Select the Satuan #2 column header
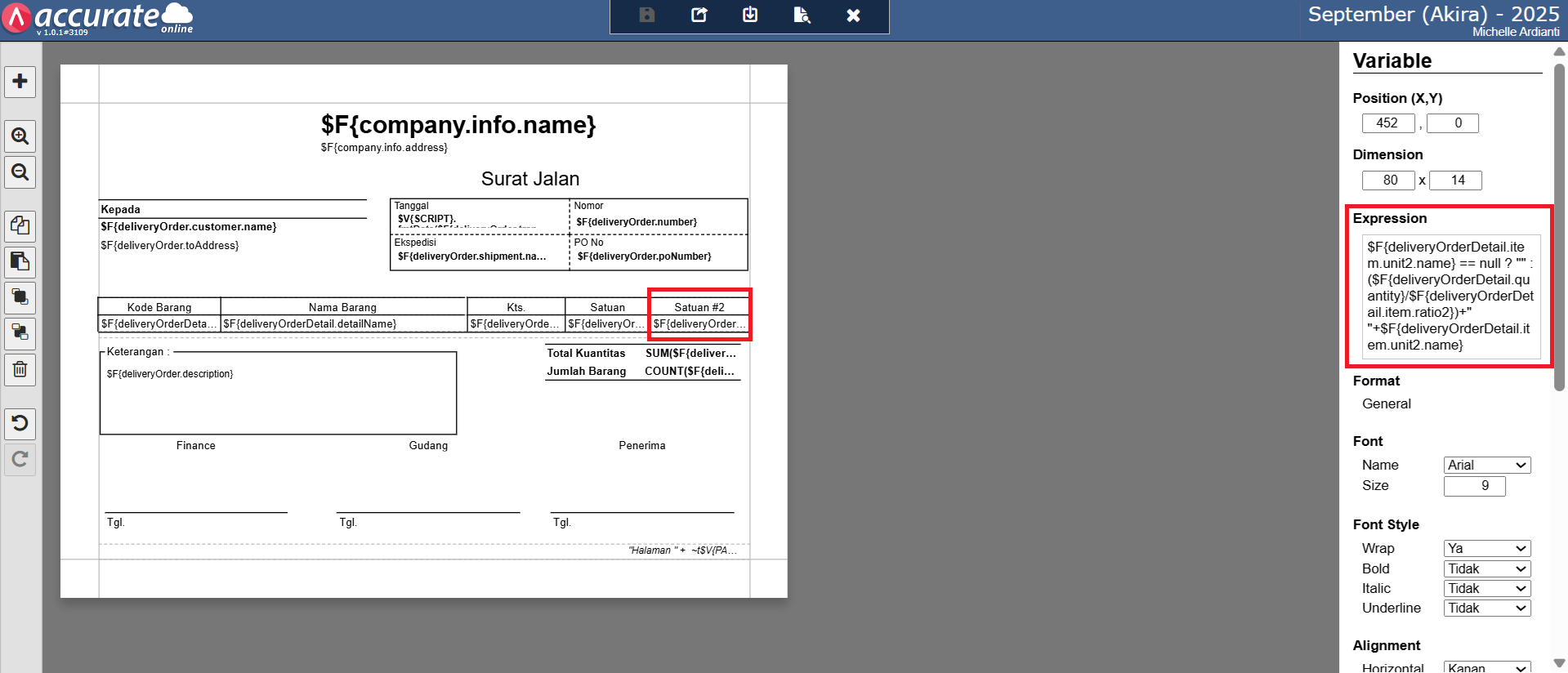Viewport: 1568px width, 673px height. [x=699, y=307]
